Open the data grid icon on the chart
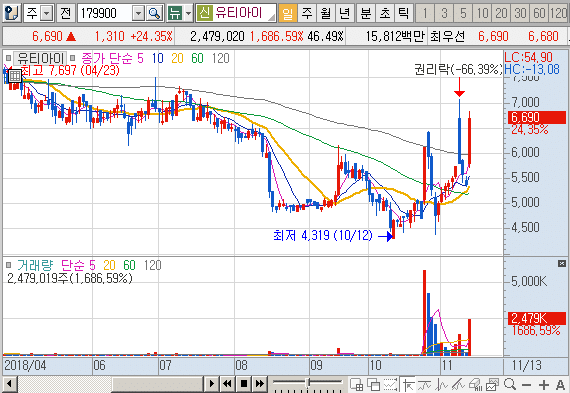This screenshot has height=393, width=570. click(x=15, y=76)
